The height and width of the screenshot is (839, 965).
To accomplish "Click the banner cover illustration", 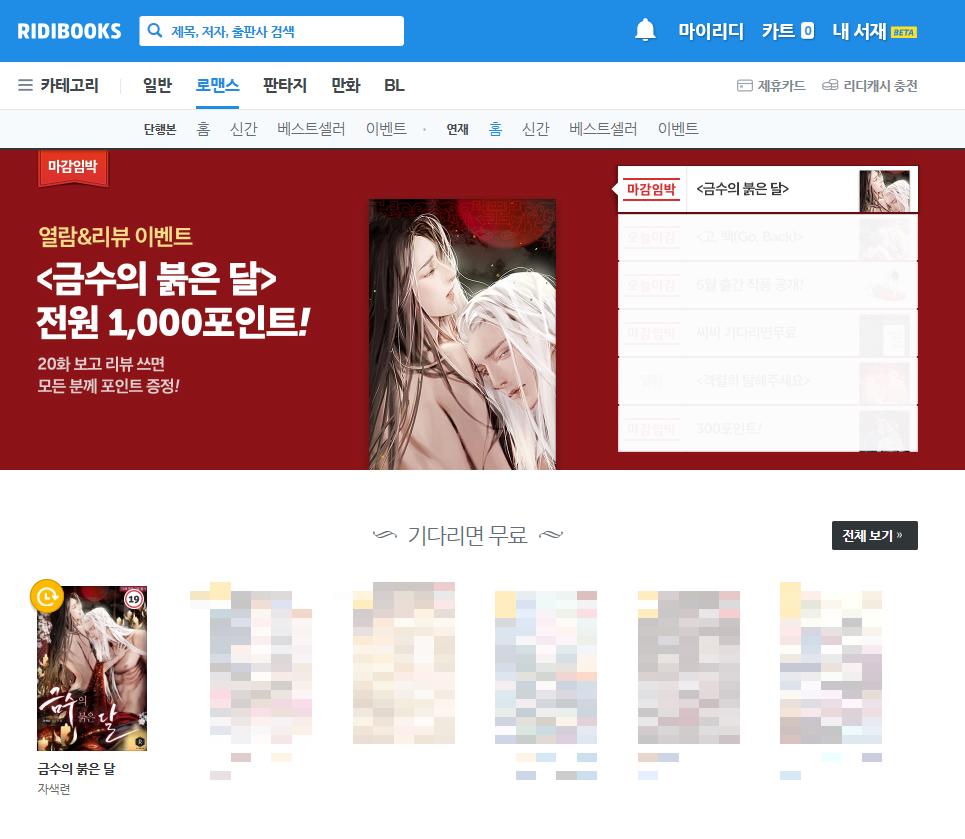I will click(462, 334).
